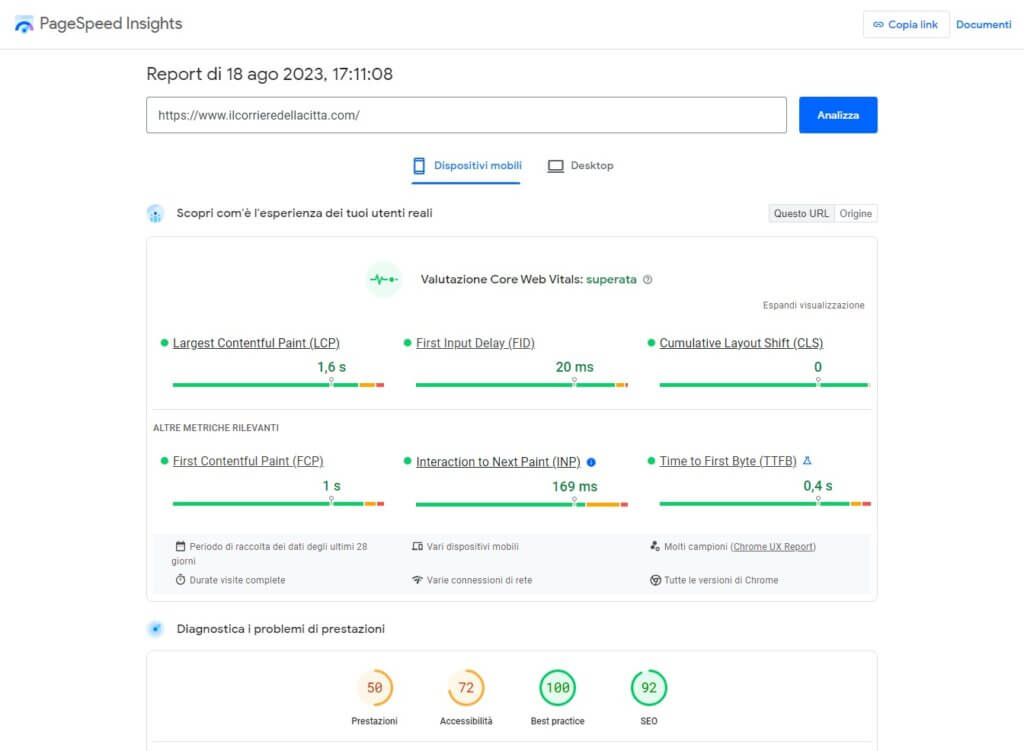Select the Questo URL toggle
Screen dimensions: 1024x751
(801, 214)
